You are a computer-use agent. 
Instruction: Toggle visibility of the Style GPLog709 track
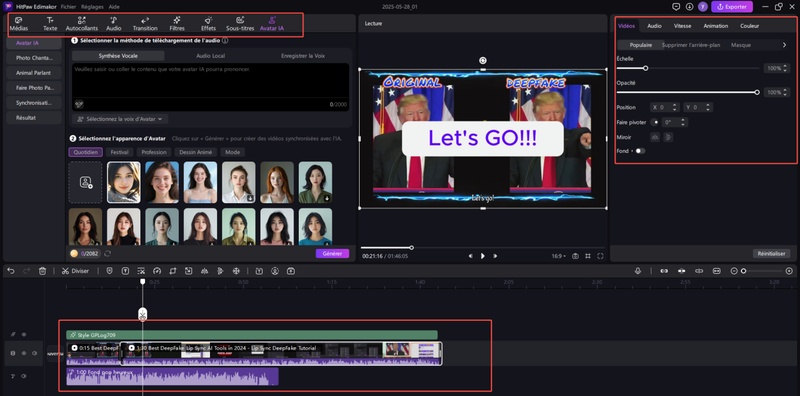(24, 335)
